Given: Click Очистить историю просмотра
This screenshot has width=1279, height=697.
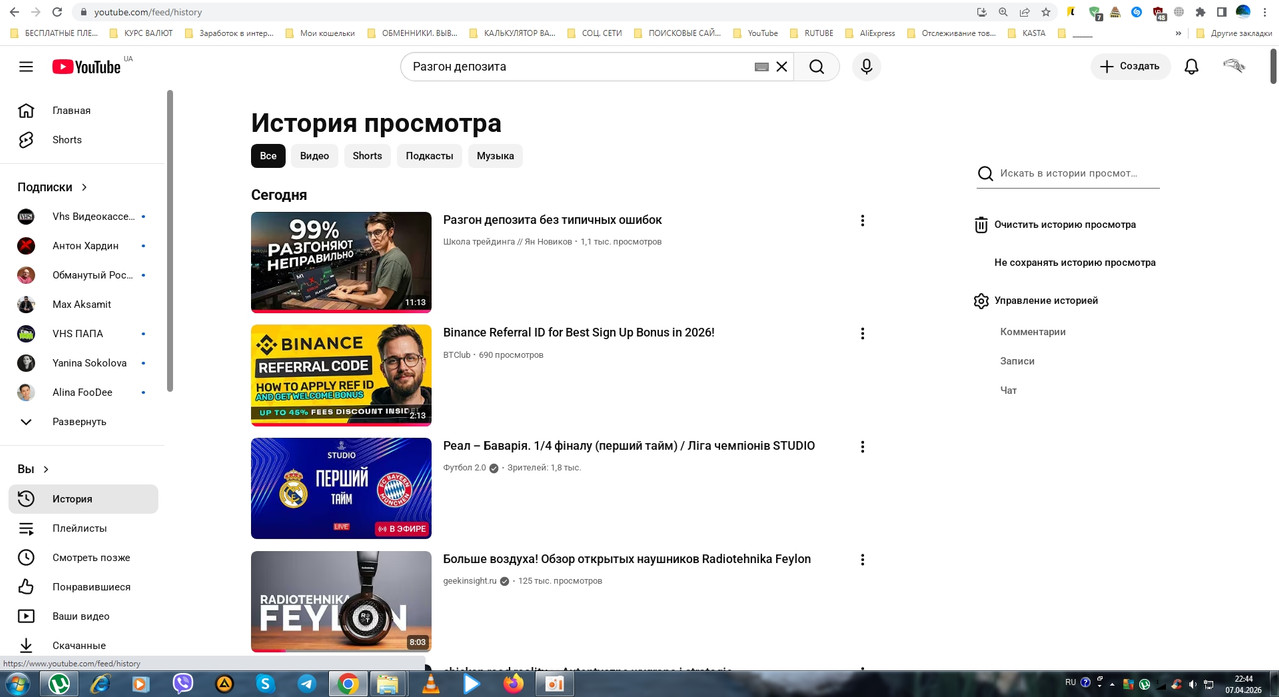Looking at the screenshot, I should tap(1055, 225).
